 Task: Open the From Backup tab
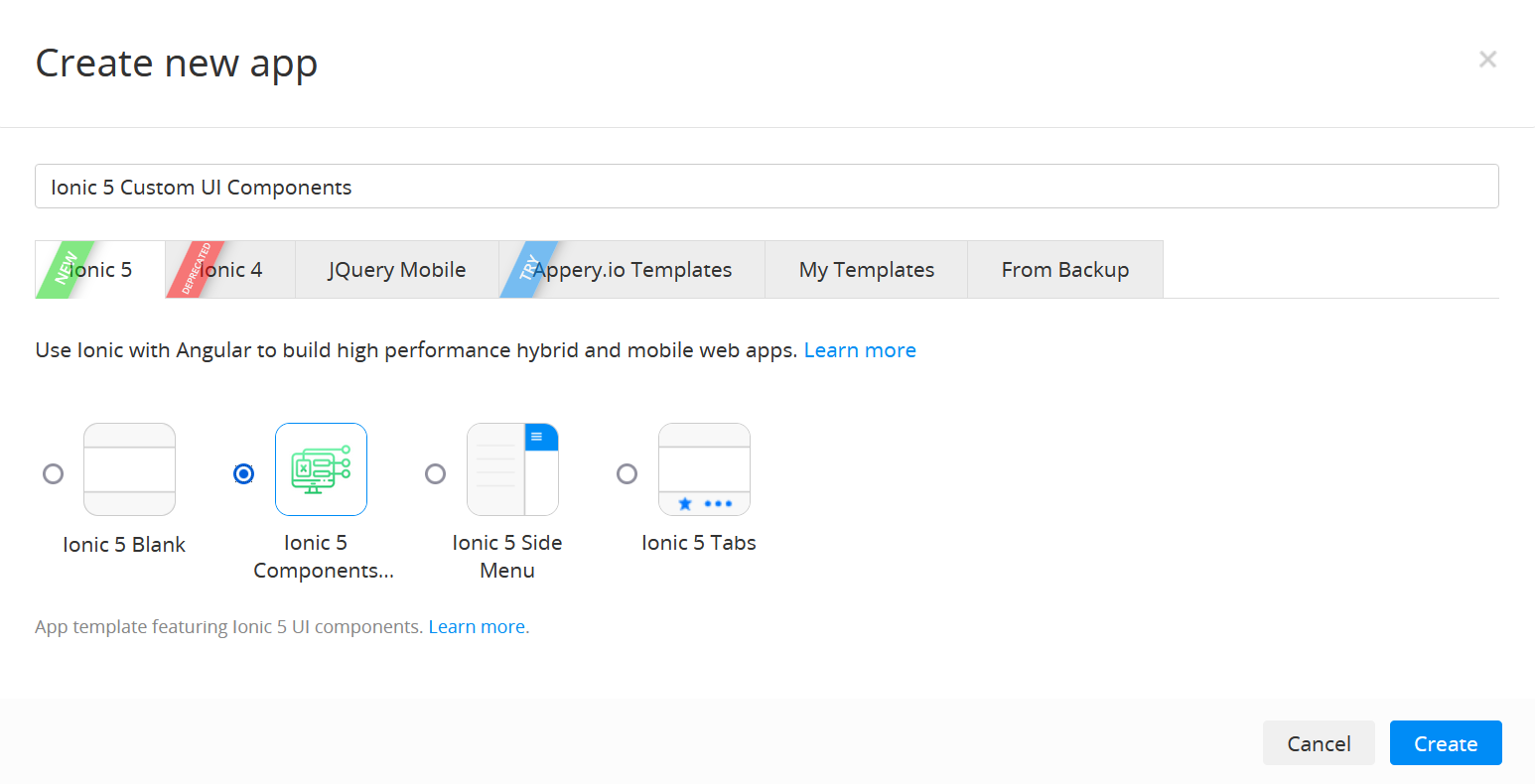click(1065, 270)
